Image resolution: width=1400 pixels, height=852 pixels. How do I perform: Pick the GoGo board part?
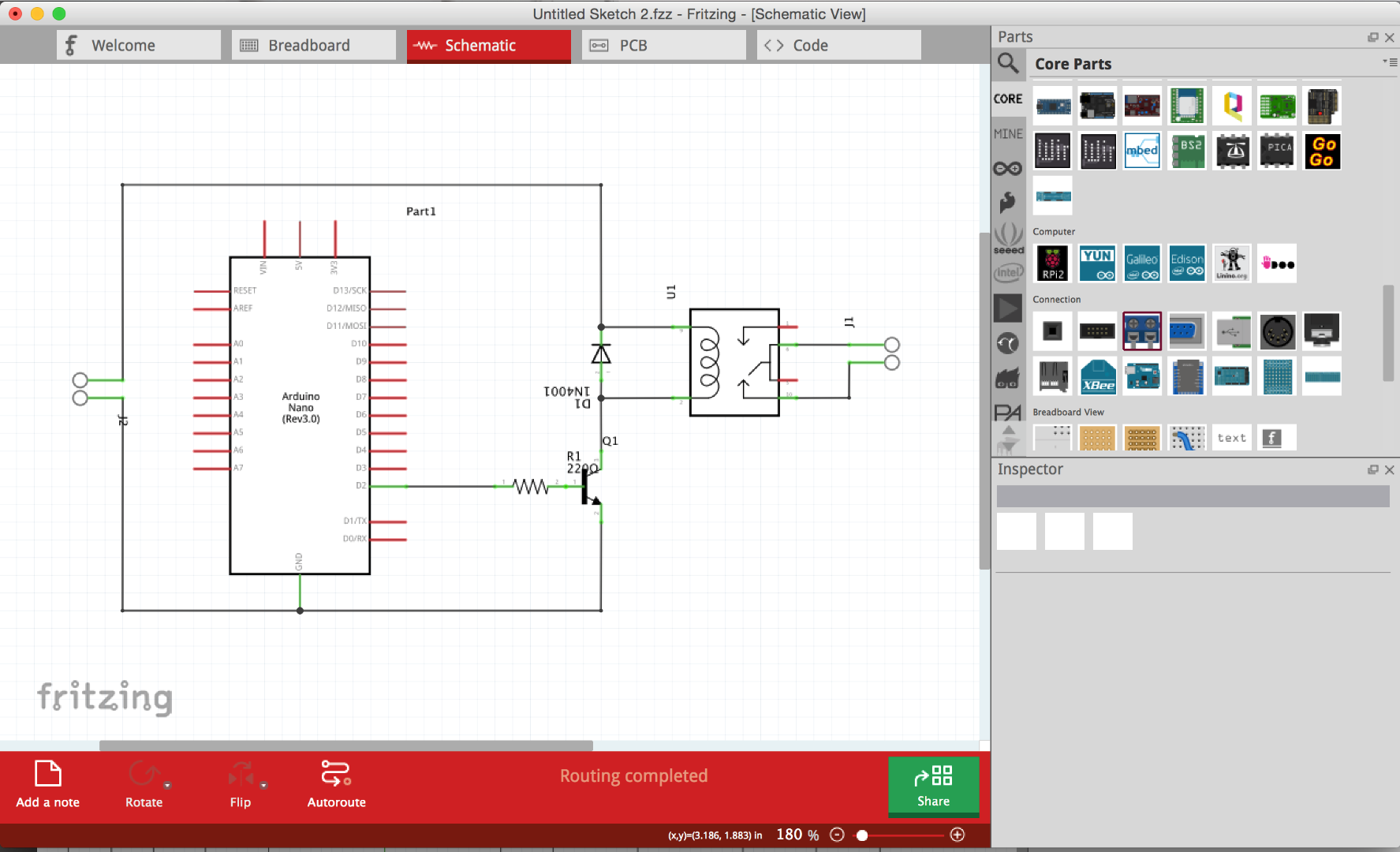click(x=1322, y=151)
